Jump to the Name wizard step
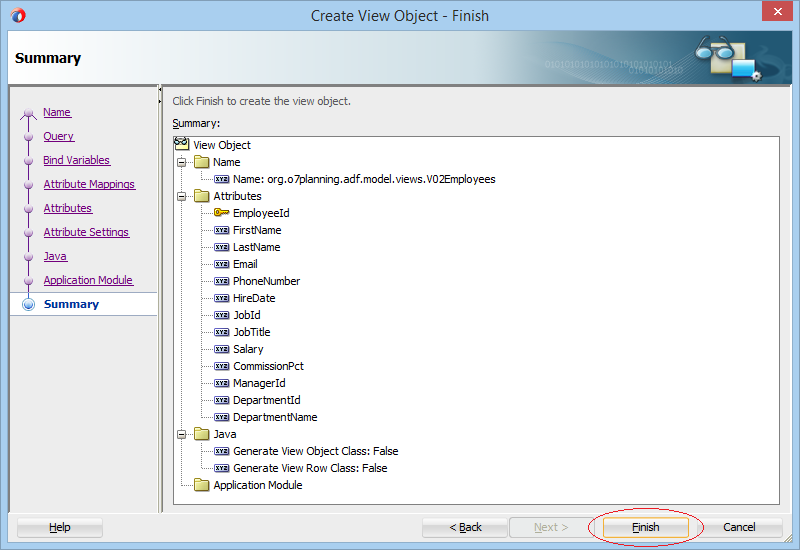This screenshot has width=800, height=550. [57, 112]
